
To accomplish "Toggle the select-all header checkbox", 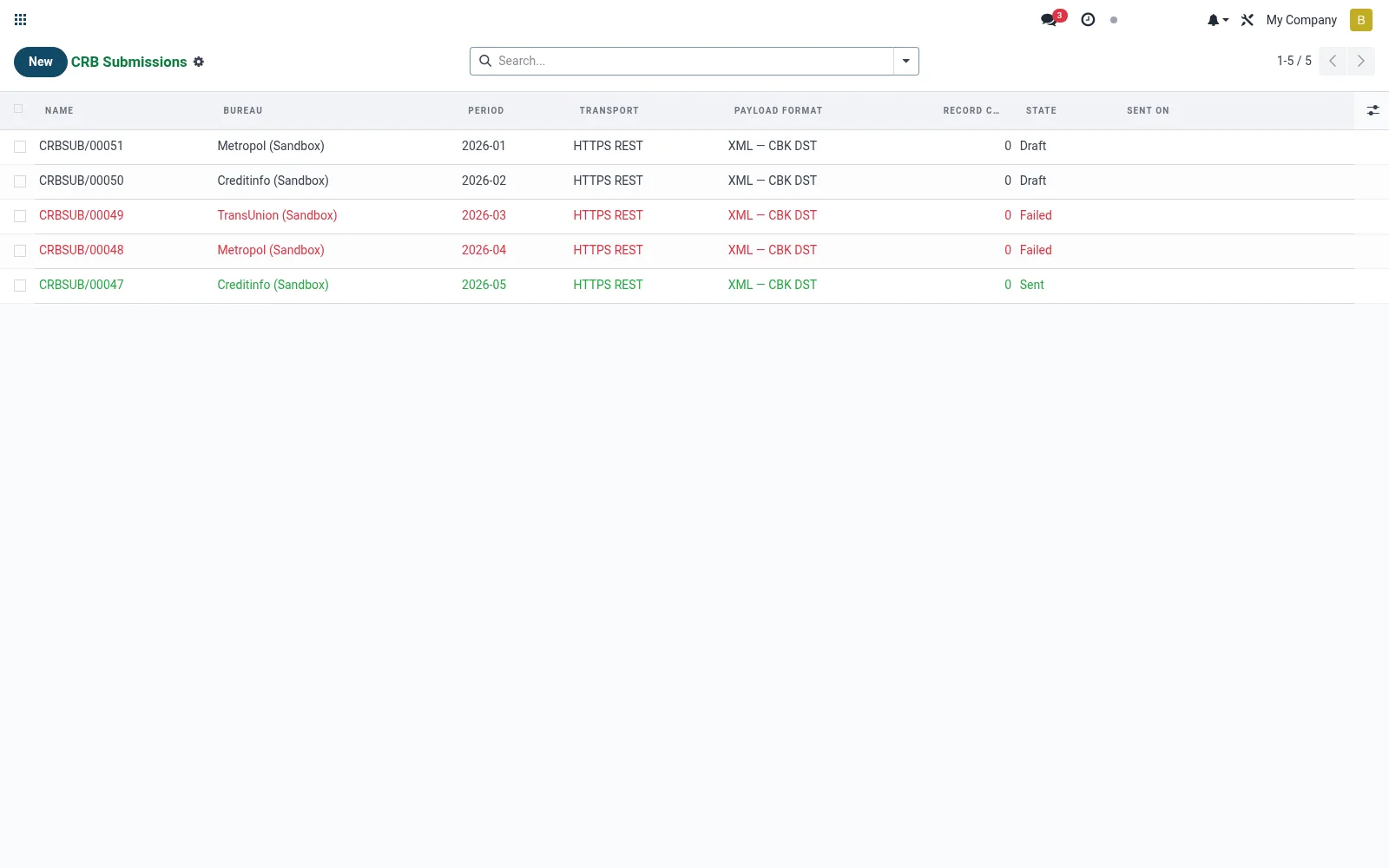I will tap(18, 108).
